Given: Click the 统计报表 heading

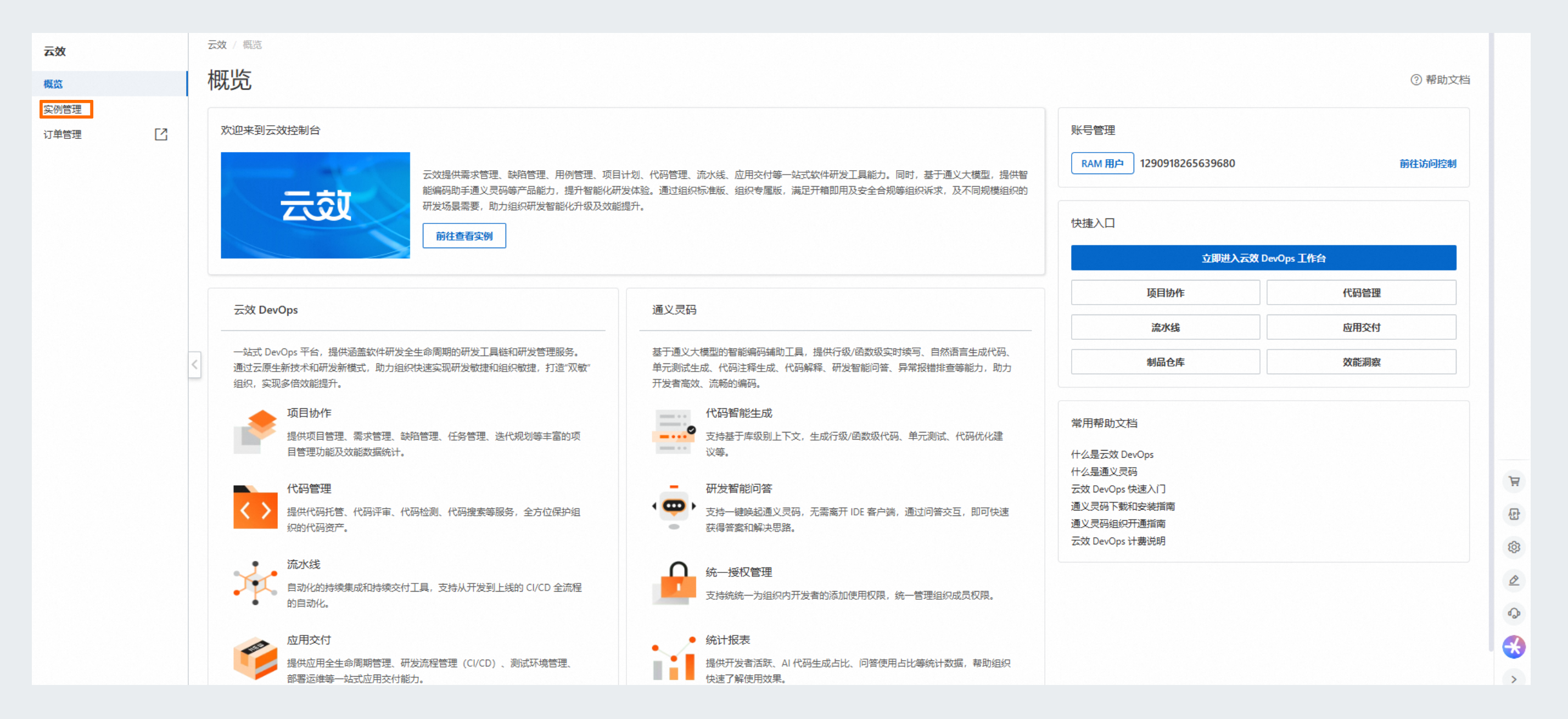Looking at the screenshot, I should (727, 640).
